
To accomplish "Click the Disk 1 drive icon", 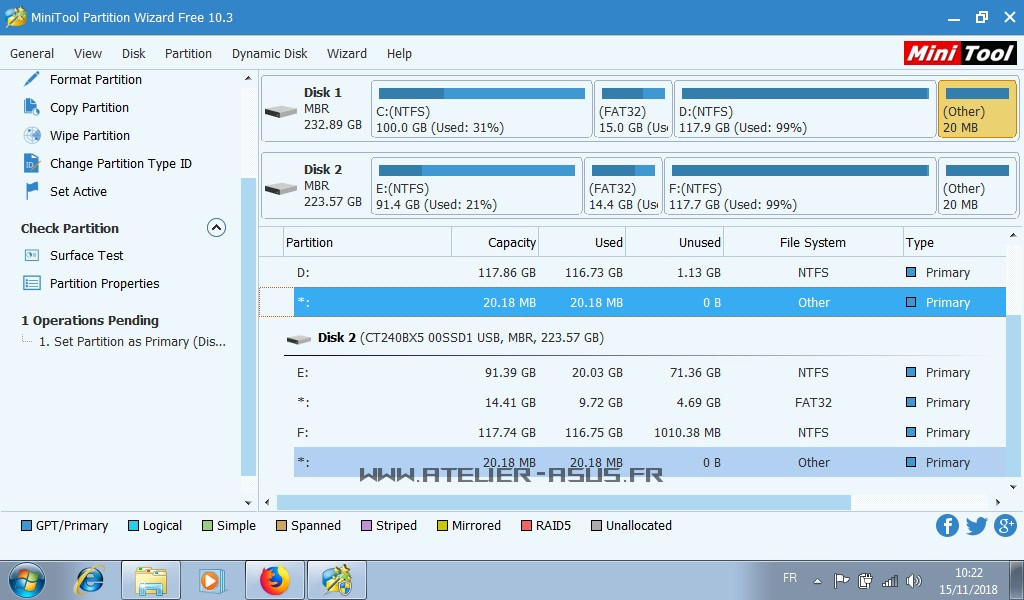I will click(x=281, y=112).
